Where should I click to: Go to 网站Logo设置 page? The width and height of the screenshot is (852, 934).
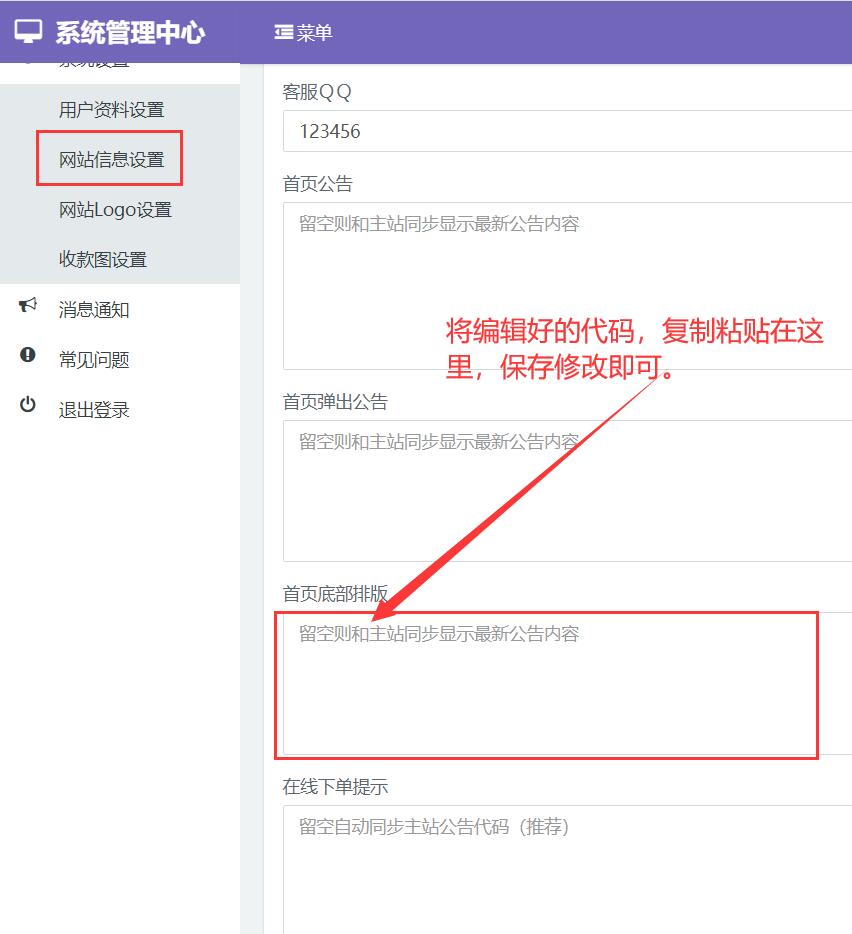click(x=115, y=210)
